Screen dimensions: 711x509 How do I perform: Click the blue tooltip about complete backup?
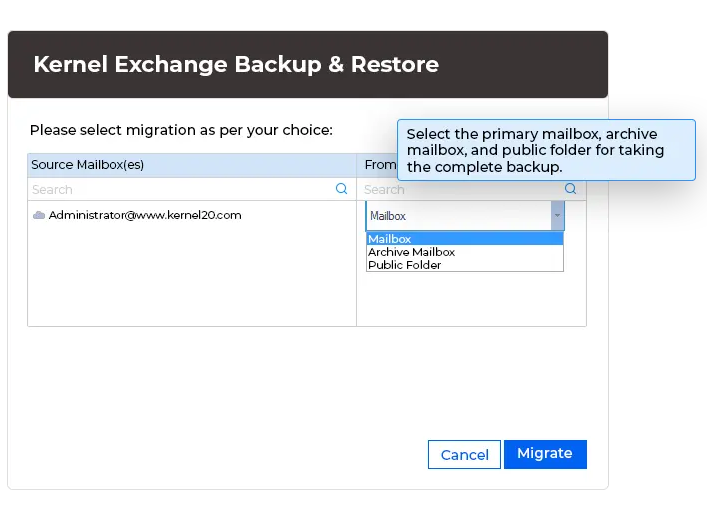pos(546,150)
